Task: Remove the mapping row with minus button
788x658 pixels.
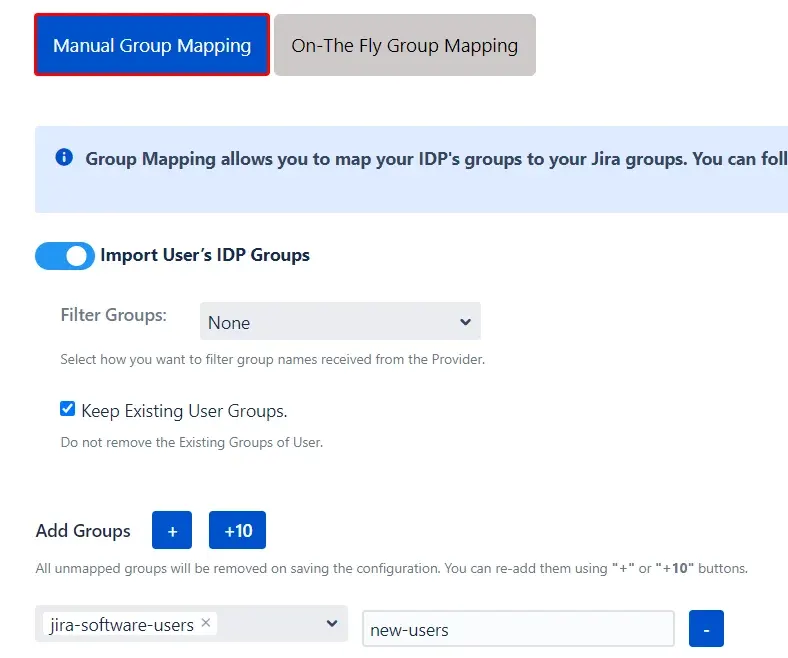Action: [706, 629]
